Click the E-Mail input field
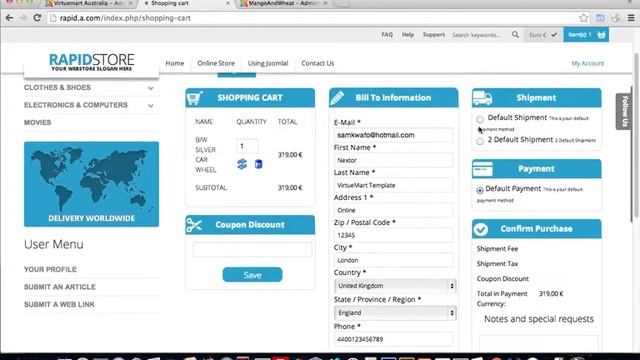The width and height of the screenshot is (640, 360). pyautogui.click(x=393, y=135)
